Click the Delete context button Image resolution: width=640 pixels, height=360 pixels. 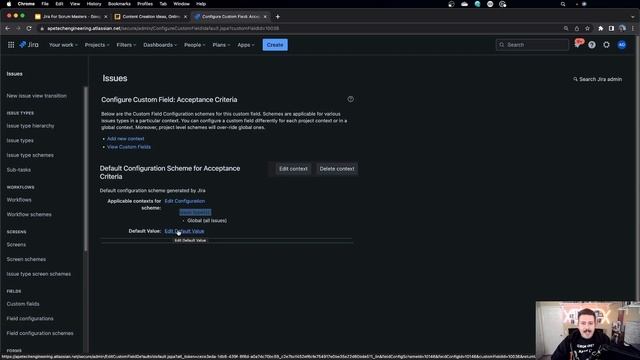pyautogui.click(x=337, y=169)
